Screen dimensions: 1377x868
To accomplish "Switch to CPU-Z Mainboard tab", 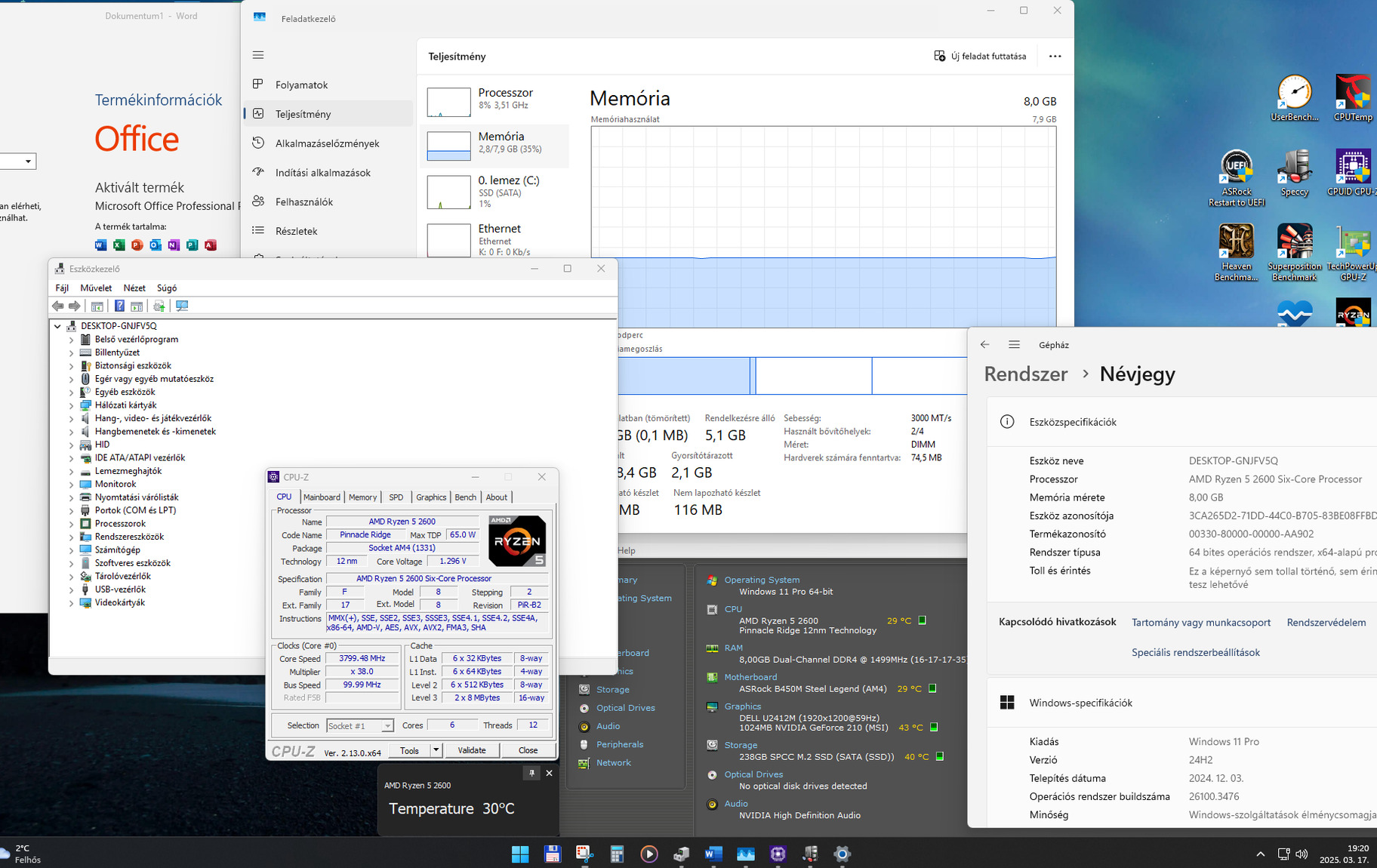I will (322, 497).
